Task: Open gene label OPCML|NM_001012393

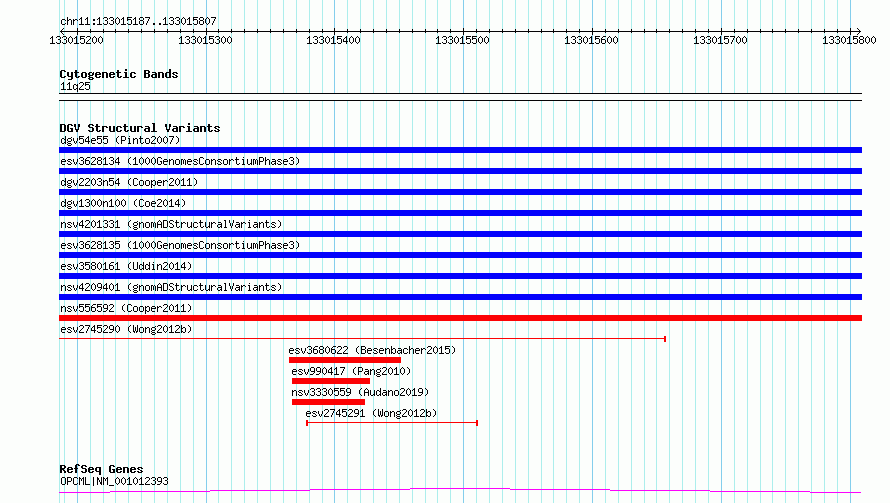Action: point(114,481)
